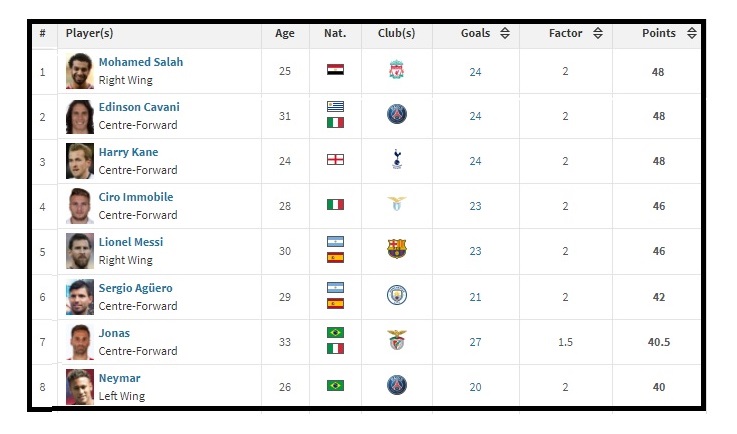Sort table using Factor arrows

[x=598, y=33]
